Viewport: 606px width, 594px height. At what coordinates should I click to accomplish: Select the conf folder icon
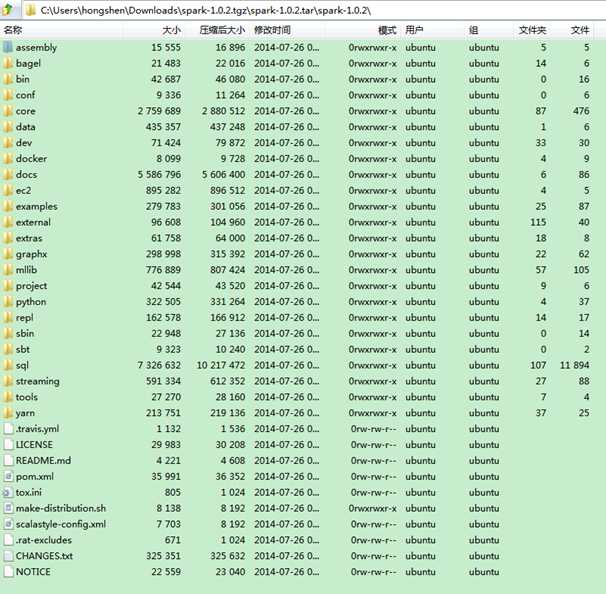[8, 95]
